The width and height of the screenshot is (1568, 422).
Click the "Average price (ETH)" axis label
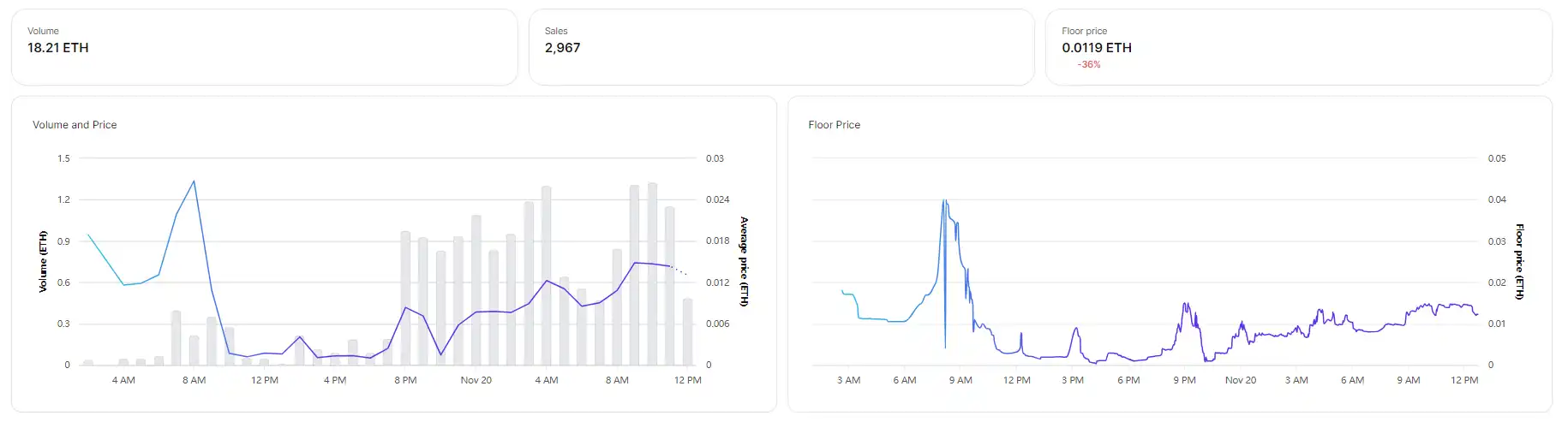pyautogui.click(x=744, y=261)
